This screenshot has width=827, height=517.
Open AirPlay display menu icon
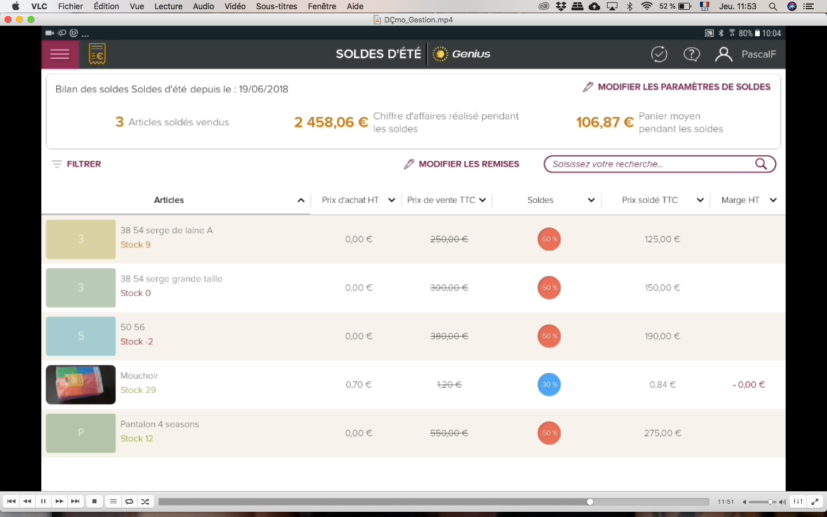(x=612, y=6)
